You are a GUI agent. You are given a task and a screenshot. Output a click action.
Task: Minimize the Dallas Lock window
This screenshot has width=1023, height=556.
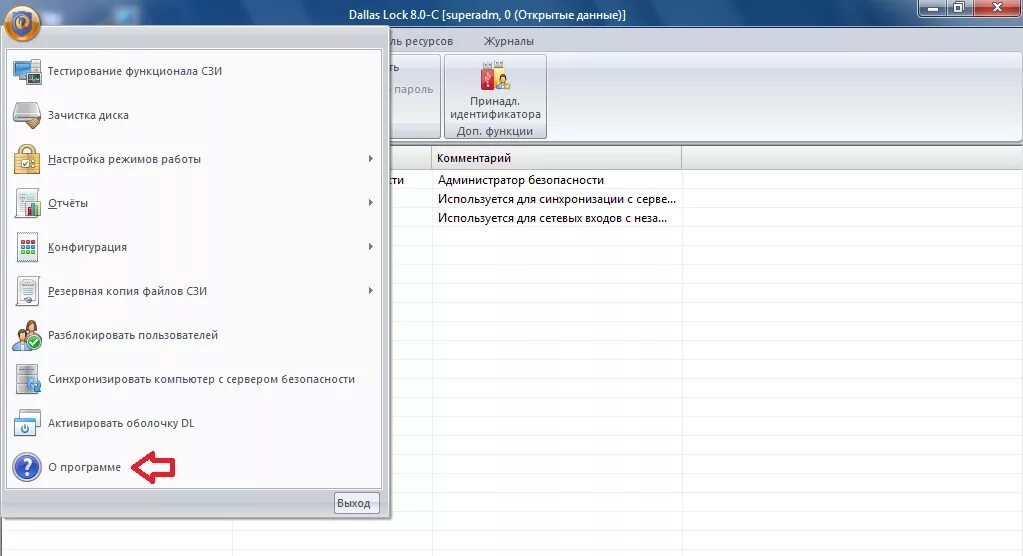point(933,8)
